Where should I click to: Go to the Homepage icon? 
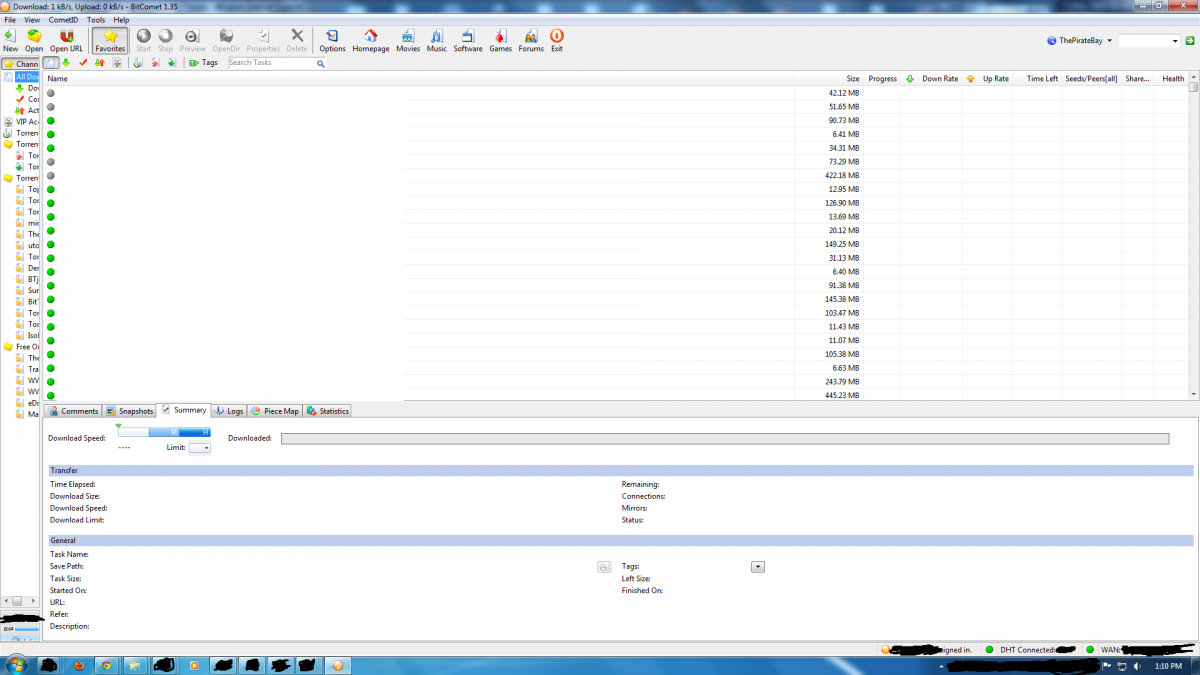pos(371,40)
